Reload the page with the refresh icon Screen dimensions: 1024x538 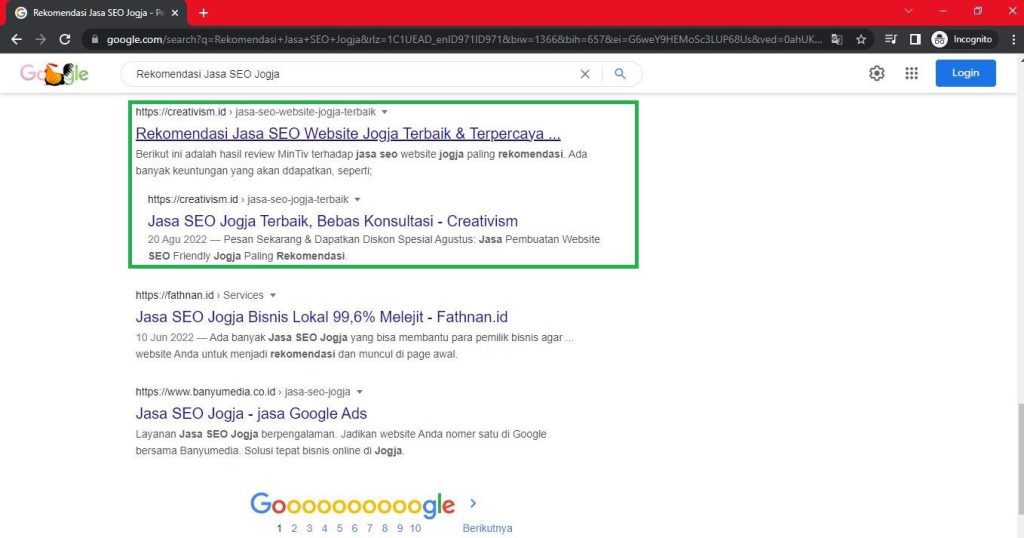pos(65,39)
